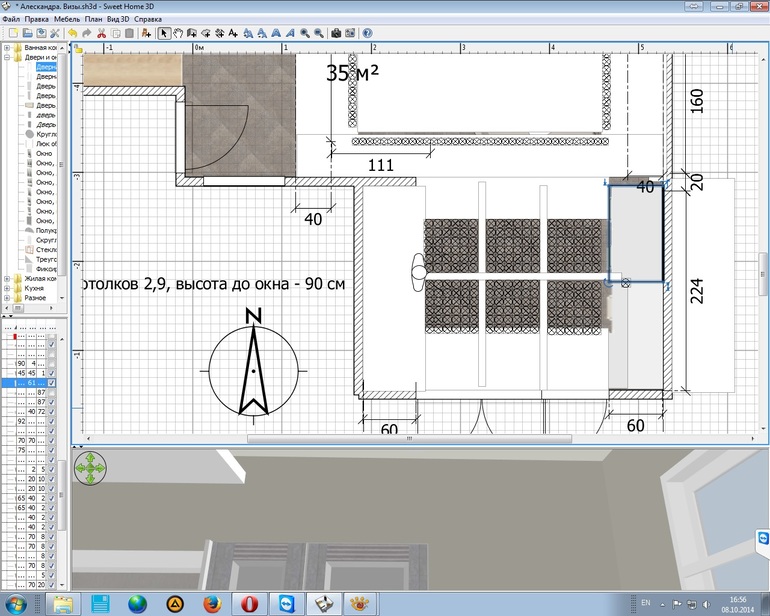Activate the Pan hand tool
Viewport: 770px width, 616px height.
[x=178, y=33]
